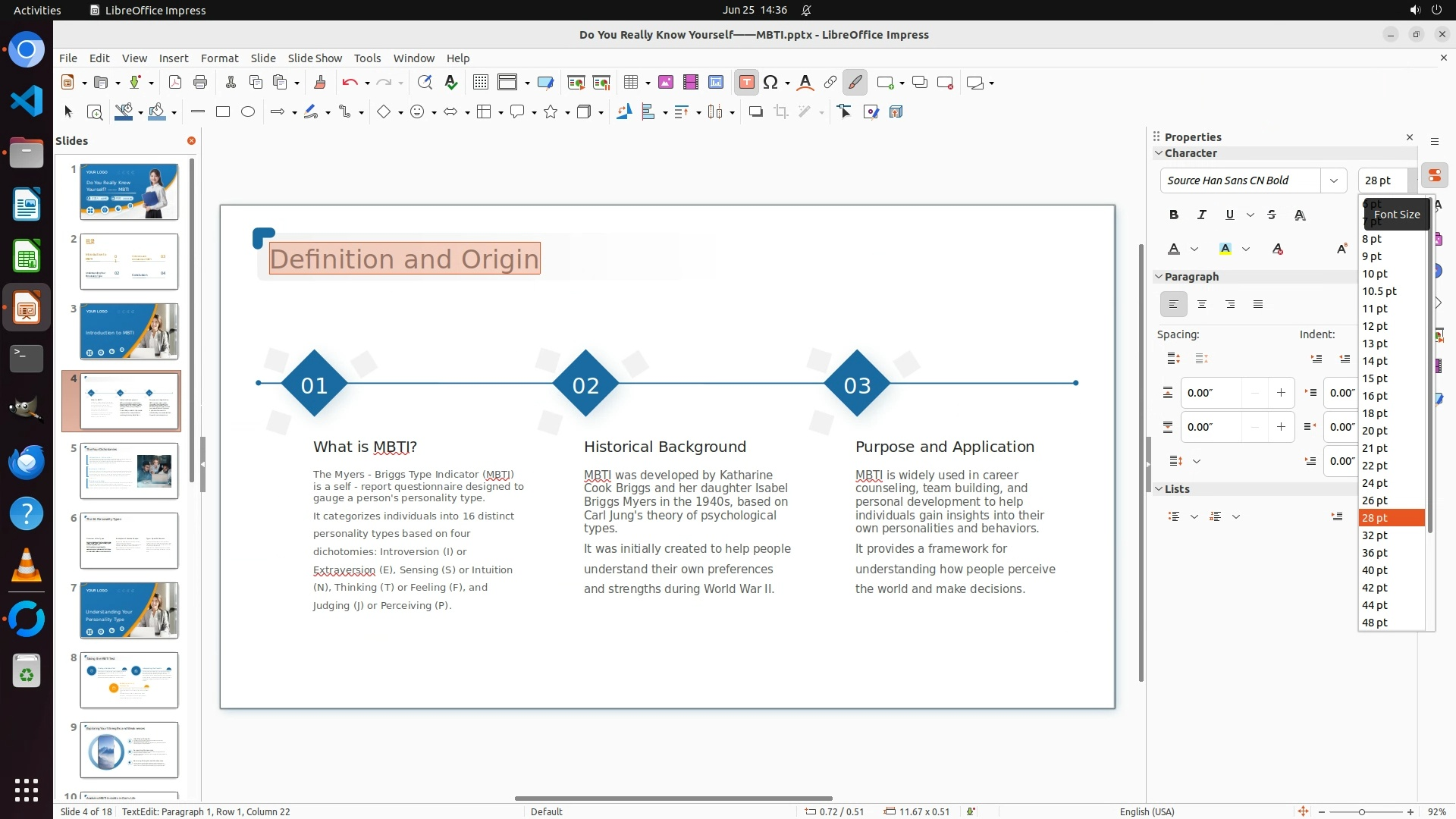Screen dimensions: 1456x819
Task: Click the Print icon in toolbar
Action: 200,83
